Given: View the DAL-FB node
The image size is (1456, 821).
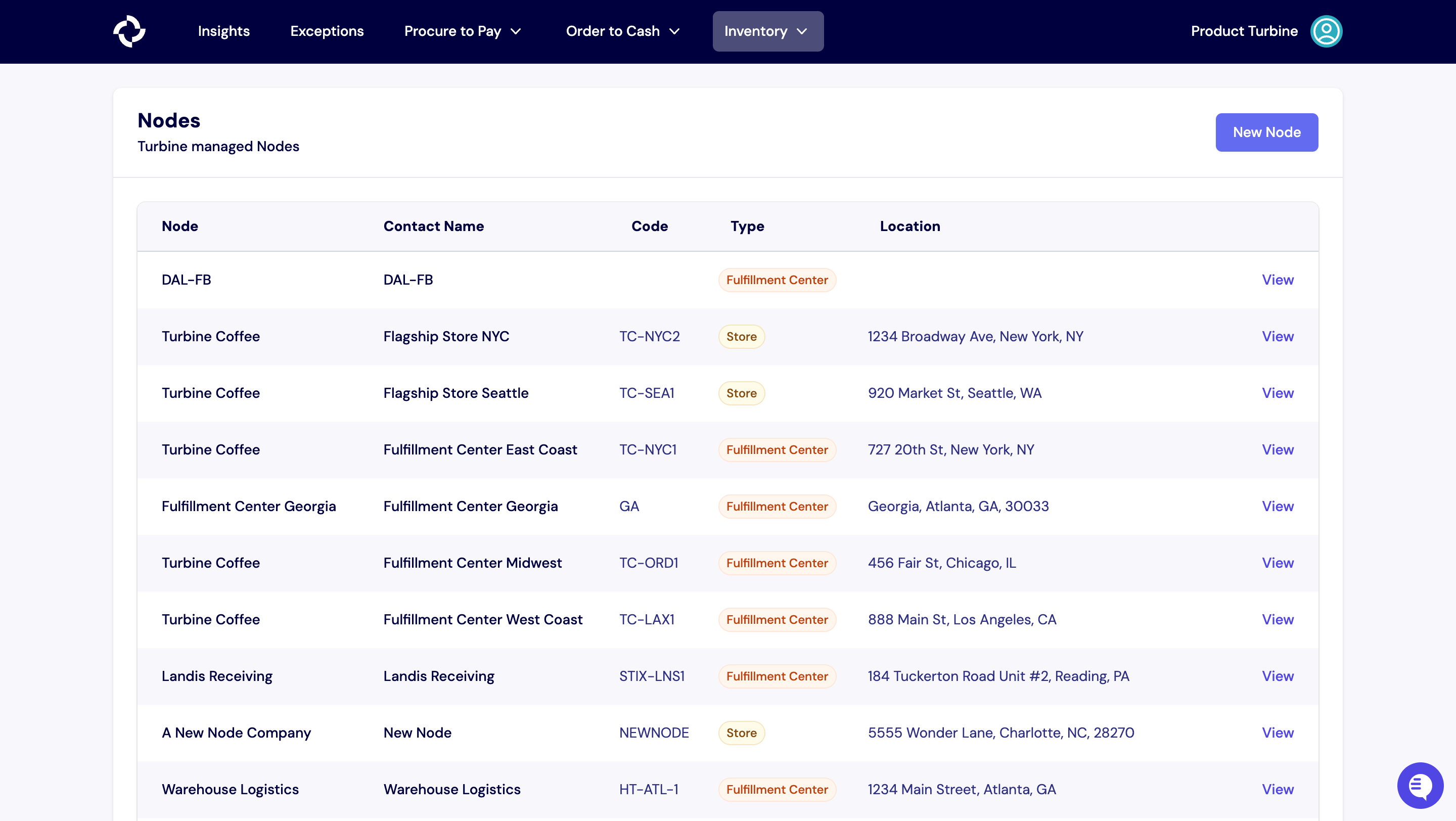Looking at the screenshot, I should pos(1278,280).
